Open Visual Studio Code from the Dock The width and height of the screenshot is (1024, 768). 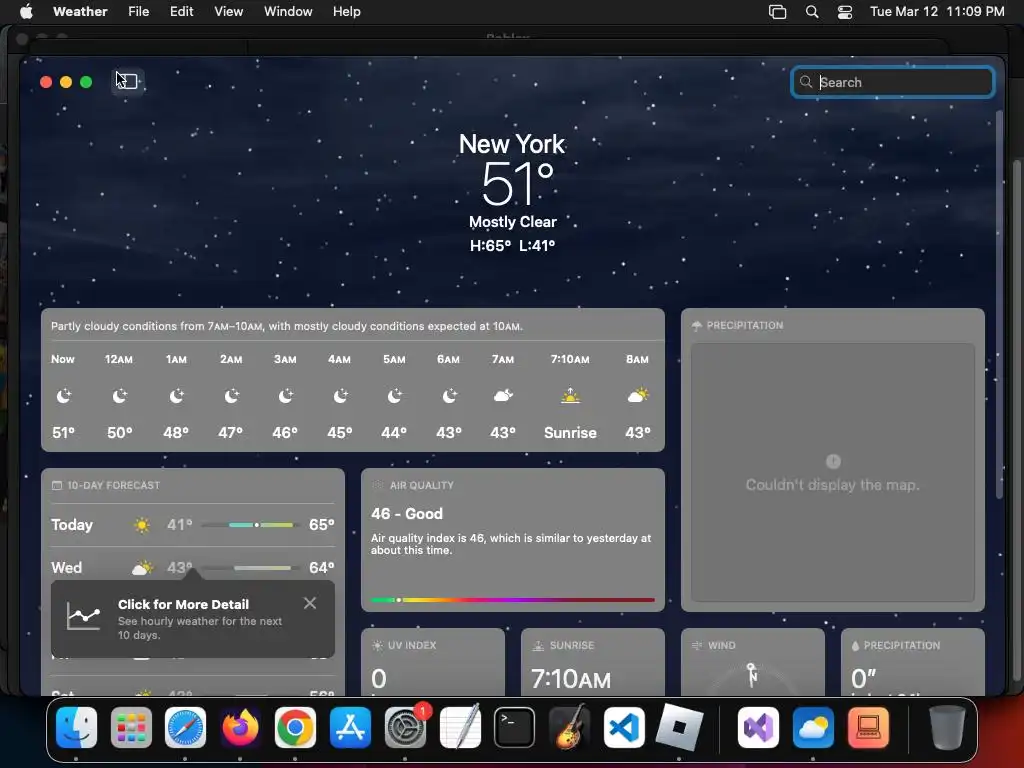(624, 727)
